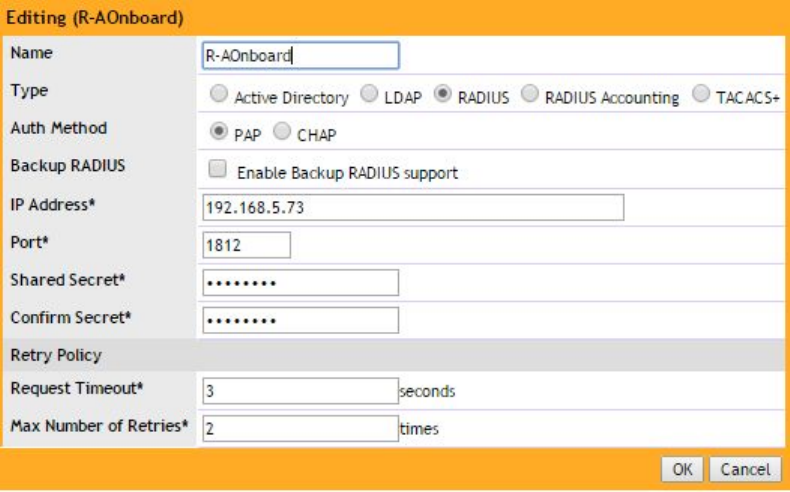
Task: Choose the RADIUS server type
Action: point(442,94)
